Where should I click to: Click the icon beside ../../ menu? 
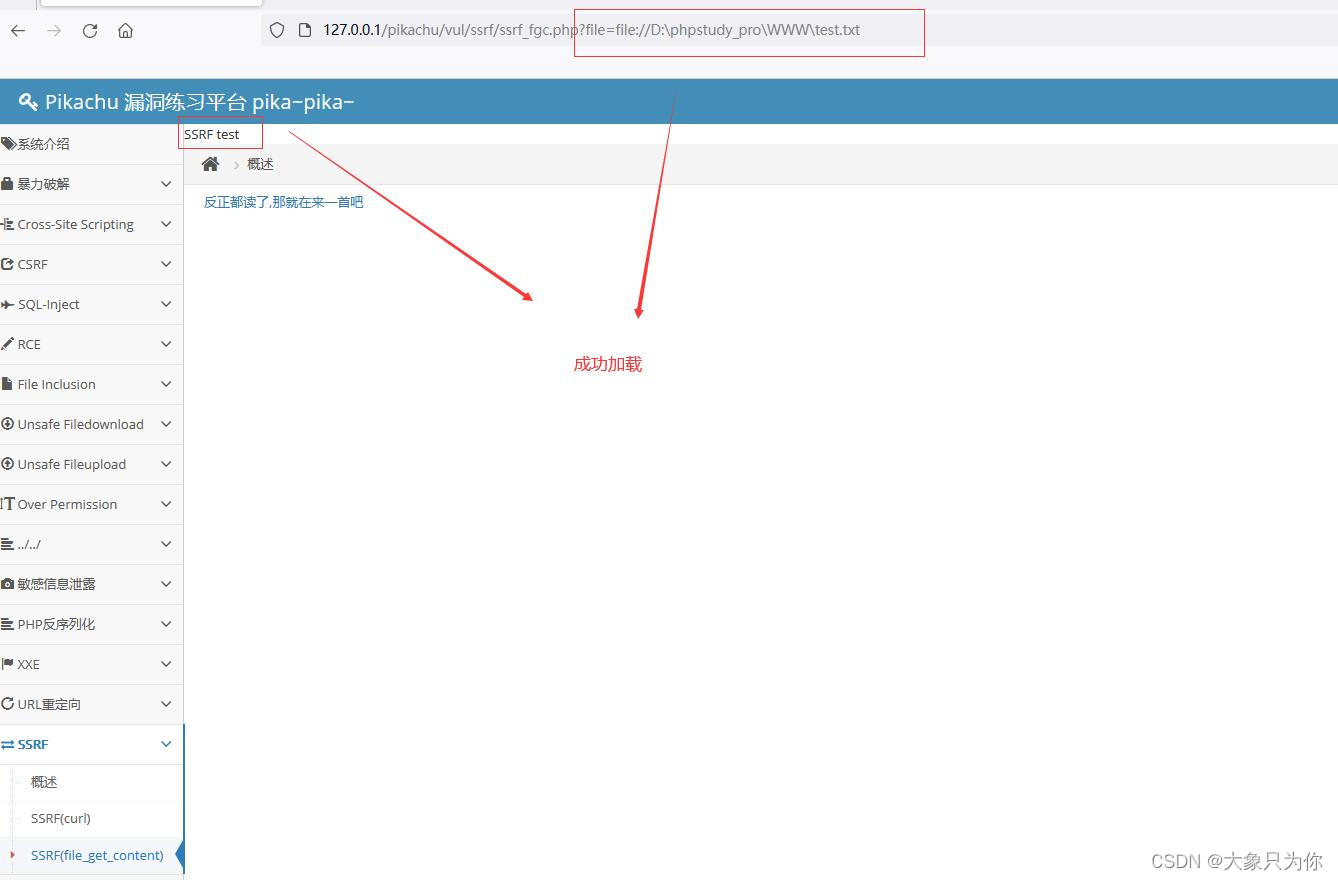point(8,544)
